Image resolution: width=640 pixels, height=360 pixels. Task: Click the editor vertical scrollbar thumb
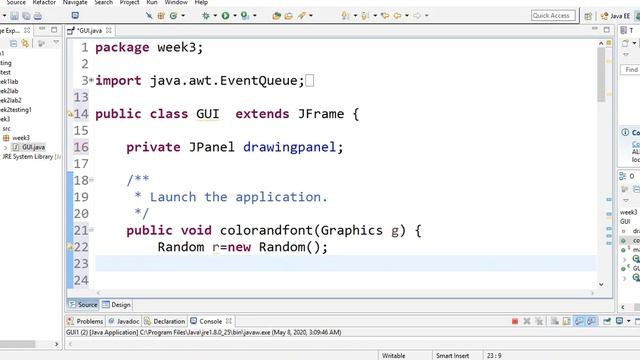point(601,74)
